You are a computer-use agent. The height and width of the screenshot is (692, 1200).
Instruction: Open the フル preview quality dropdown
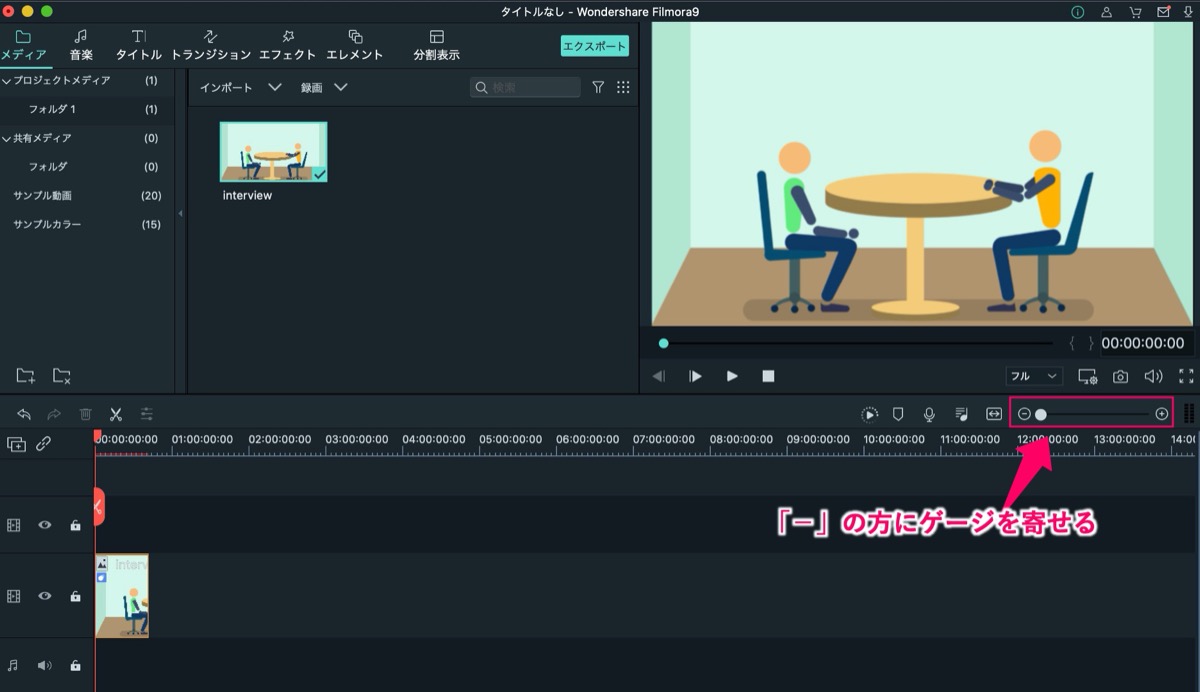(x=1034, y=376)
